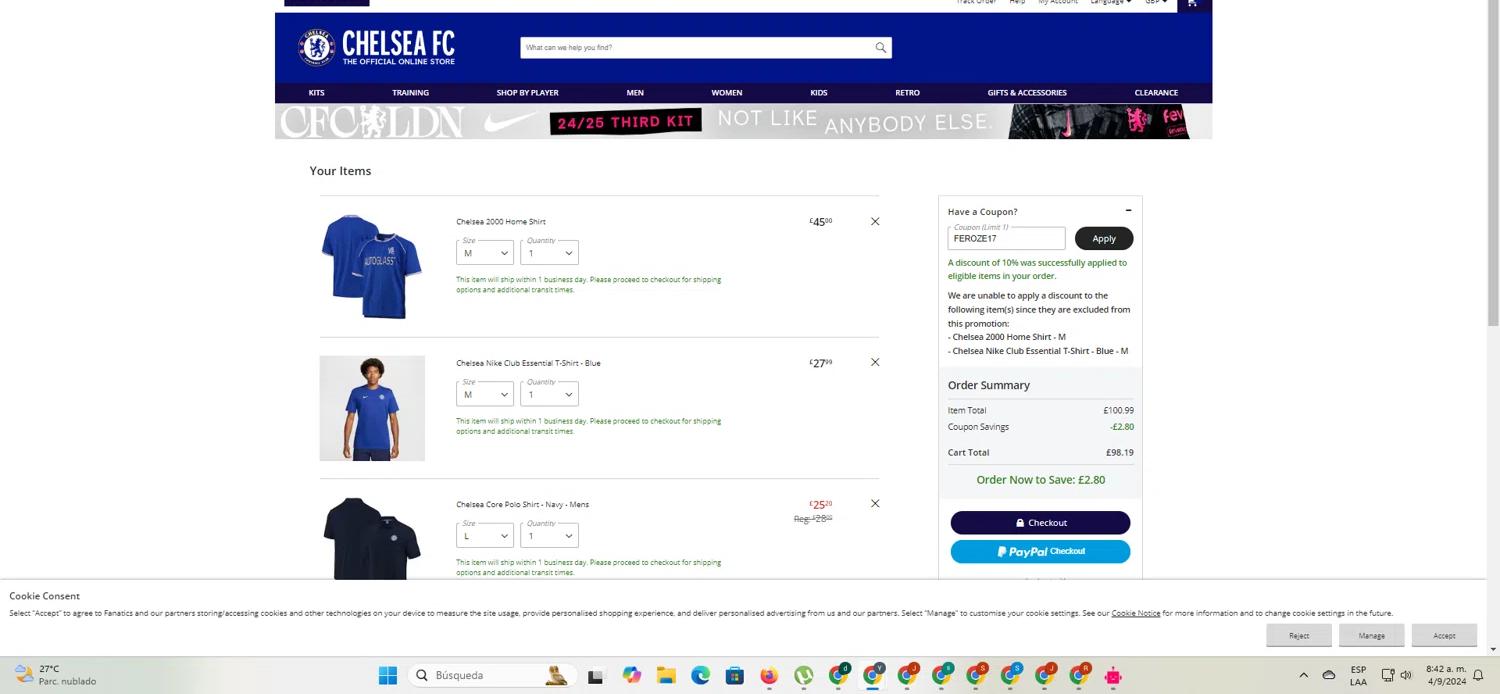Open the KITS menu
Image resolution: width=1500 pixels, height=694 pixels.
316,92
